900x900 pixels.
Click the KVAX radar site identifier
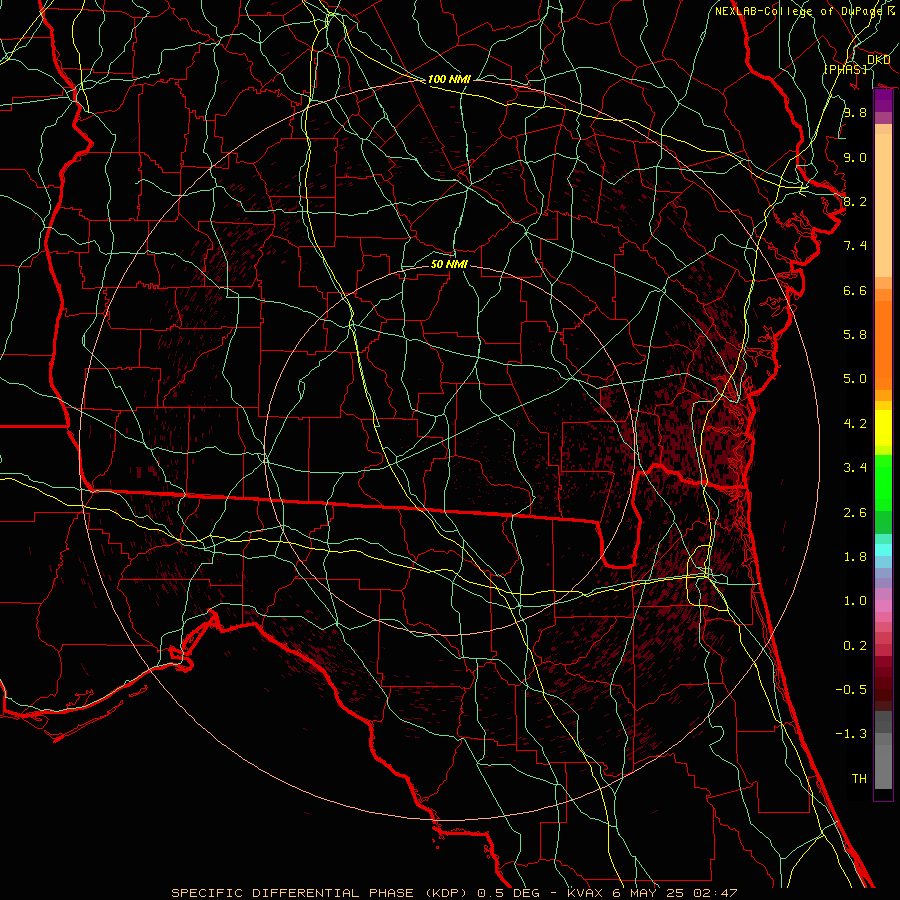pos(586,893)
